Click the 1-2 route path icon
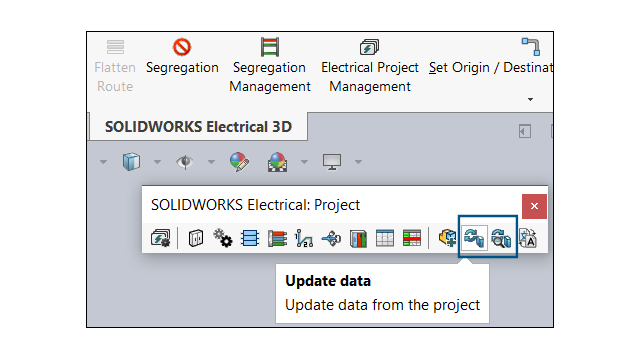The width and height of the screenshot is (640, 360). coord(304,238)
